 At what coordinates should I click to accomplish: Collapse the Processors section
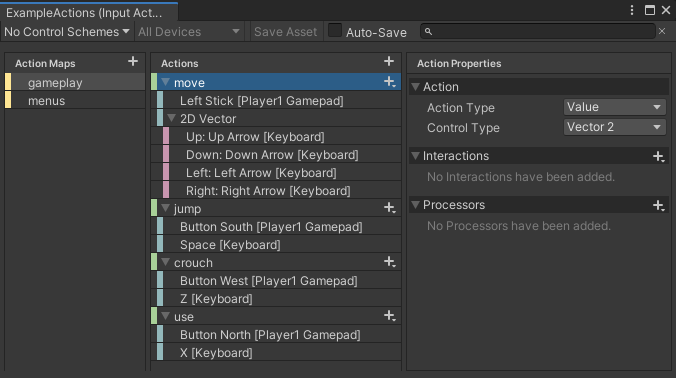[x=416, y=205]
